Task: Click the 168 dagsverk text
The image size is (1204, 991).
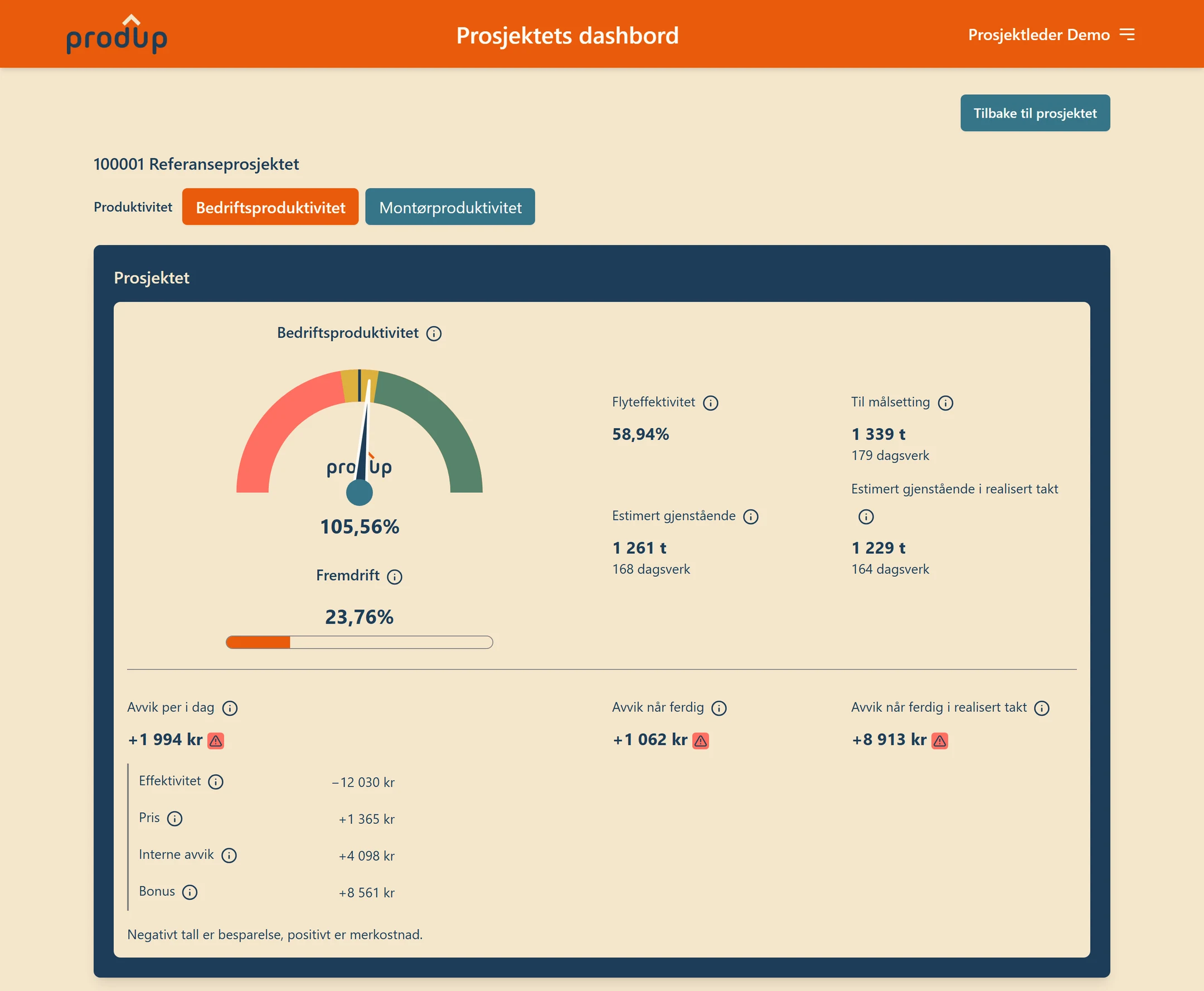Action: coord(651,569)
